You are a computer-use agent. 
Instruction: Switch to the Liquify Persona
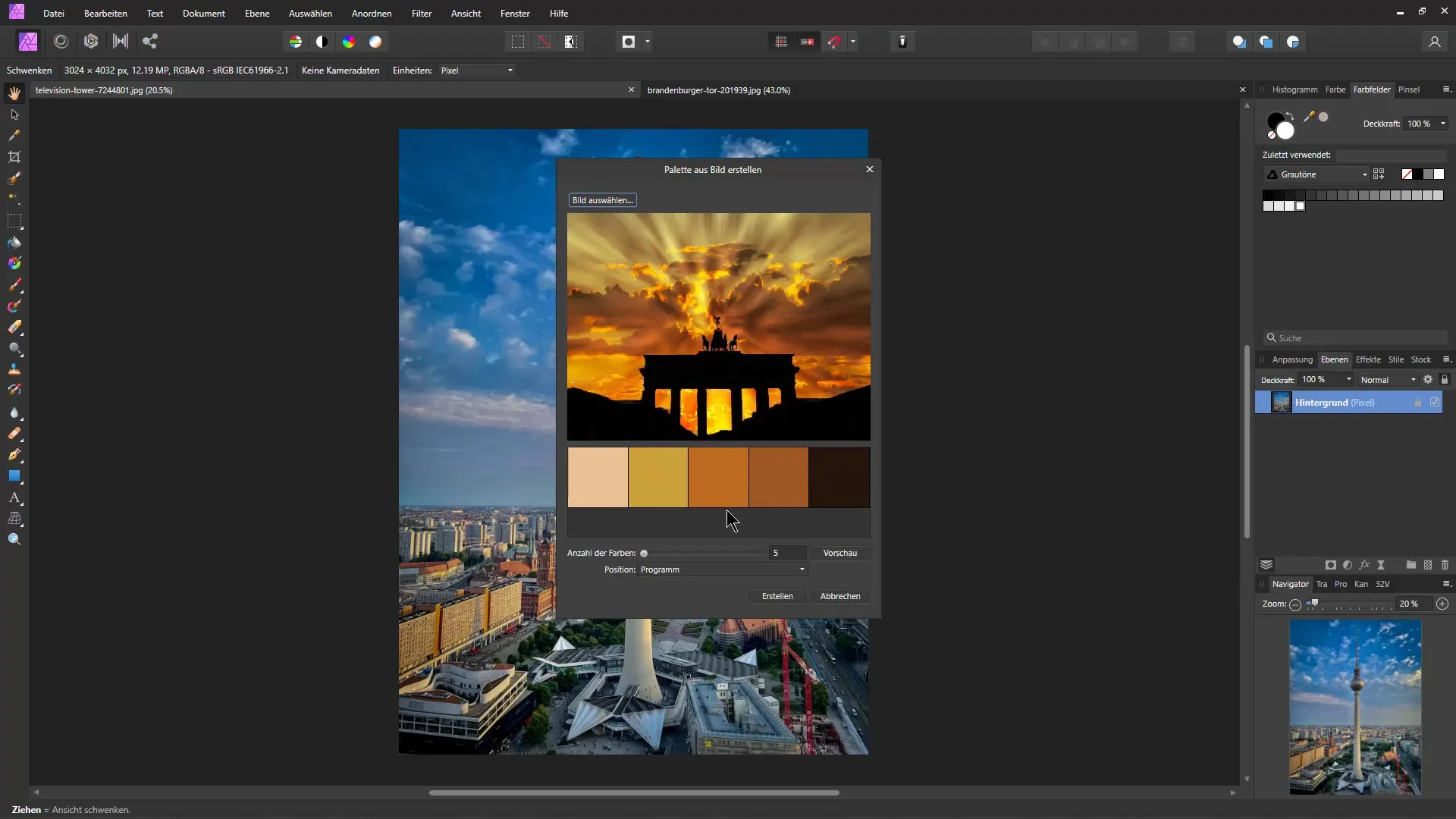(61, 42)
